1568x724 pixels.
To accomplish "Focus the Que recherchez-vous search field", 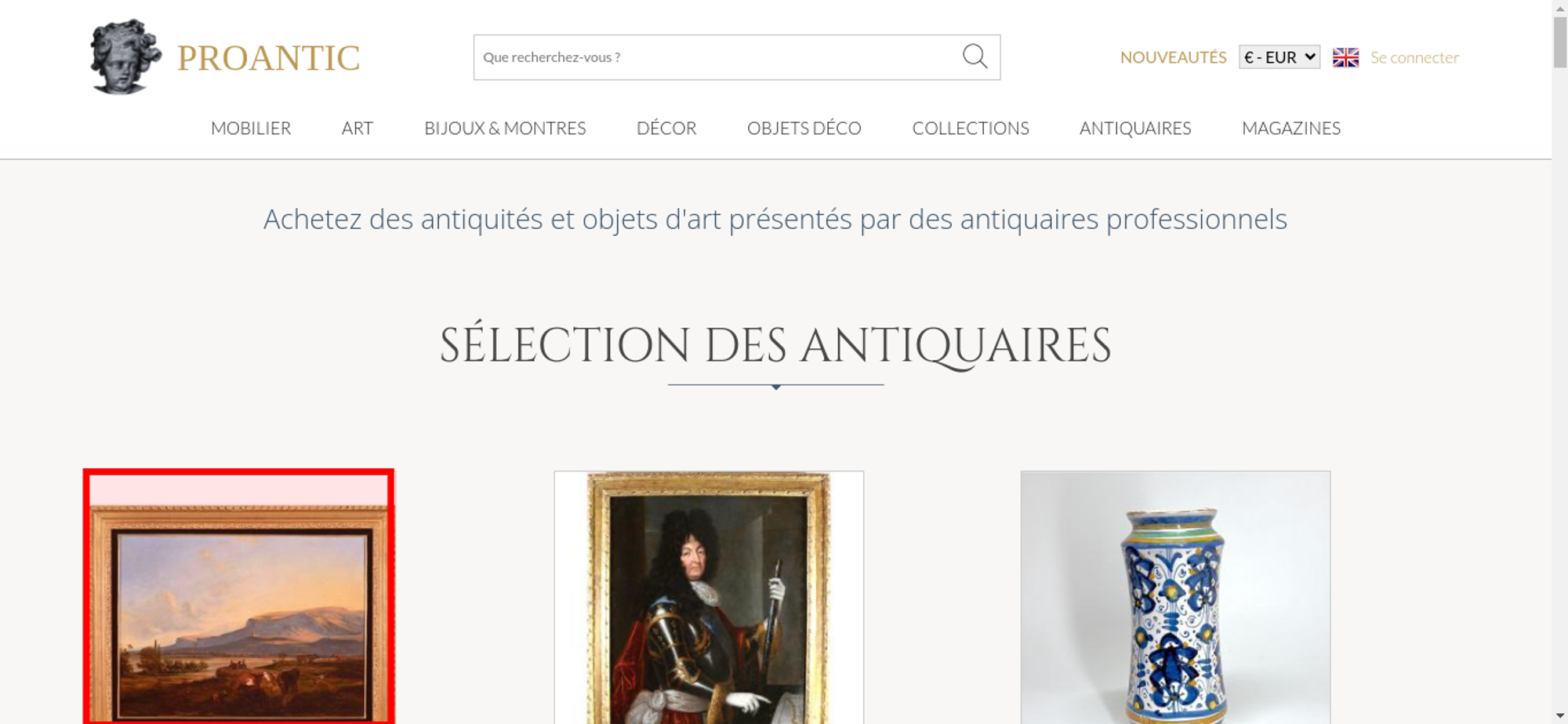I will [x=717, y=57].
